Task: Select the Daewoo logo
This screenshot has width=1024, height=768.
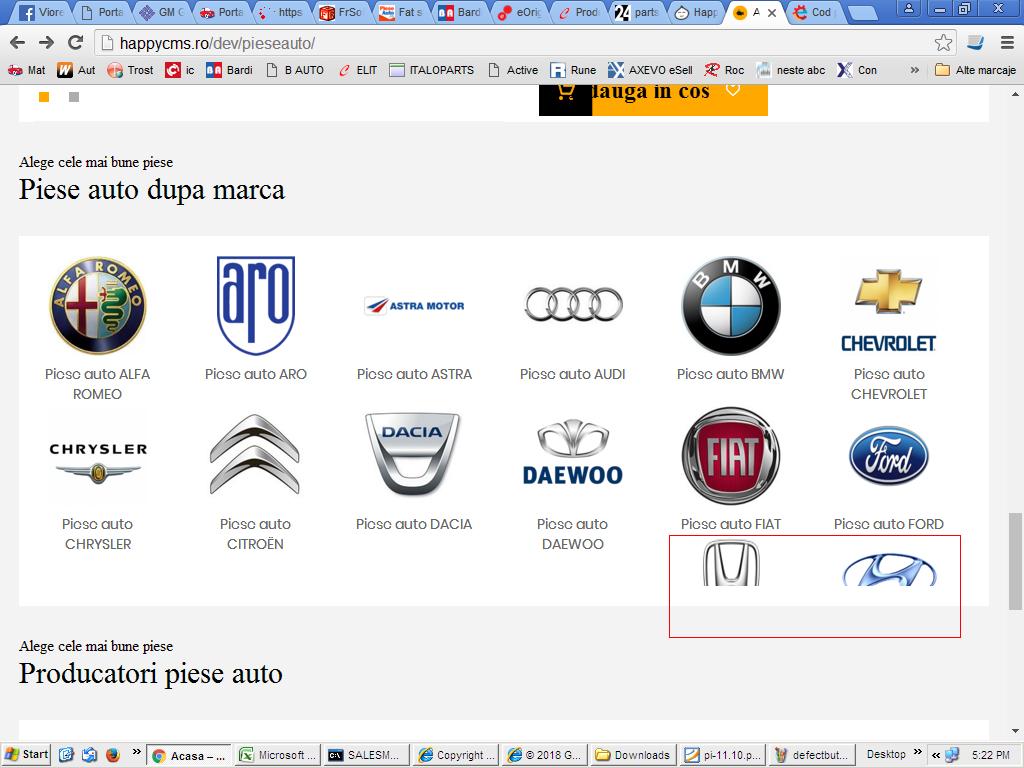Action: coord(573,453)
